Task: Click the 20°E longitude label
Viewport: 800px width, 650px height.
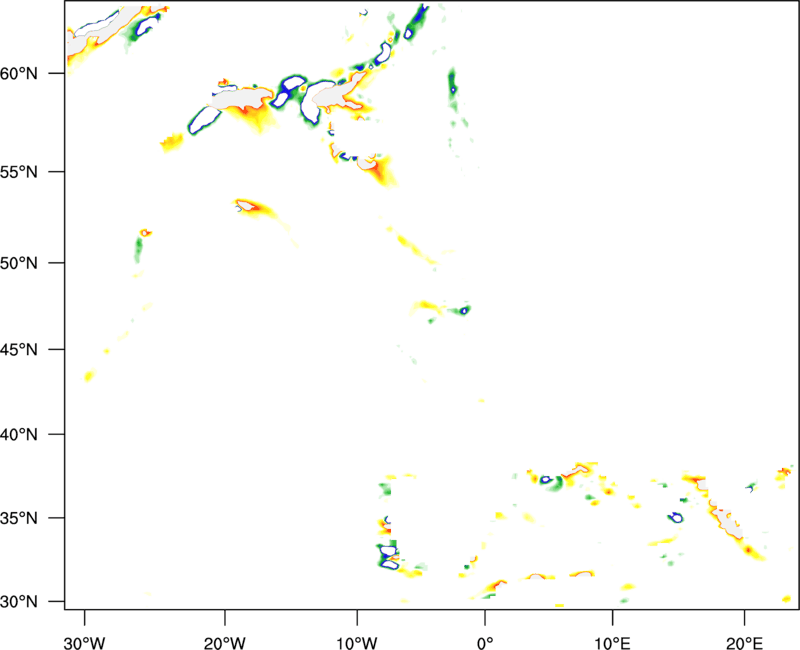Action: point(744,643)
